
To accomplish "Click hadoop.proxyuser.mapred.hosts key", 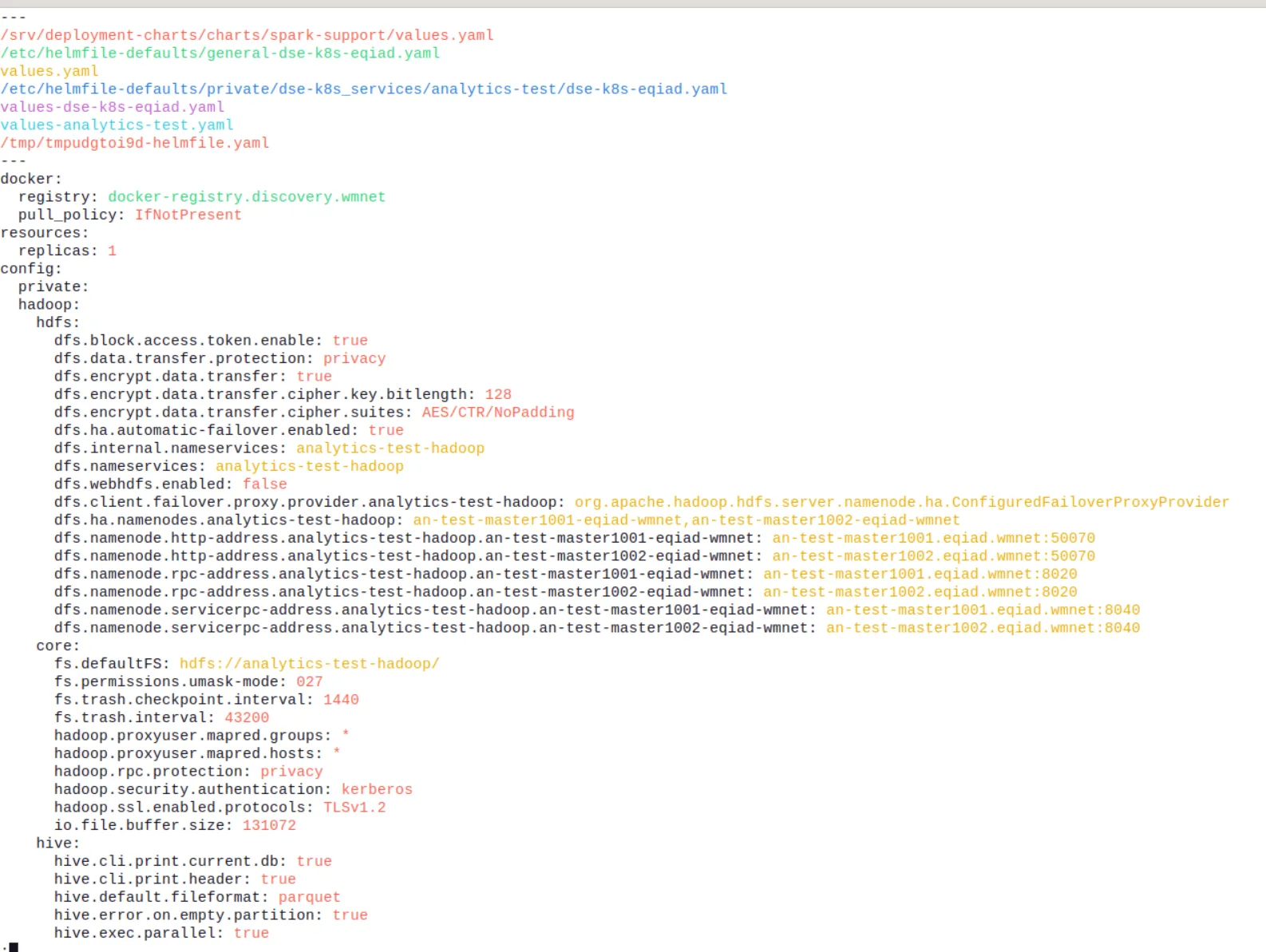I will (x=188, y=753).
